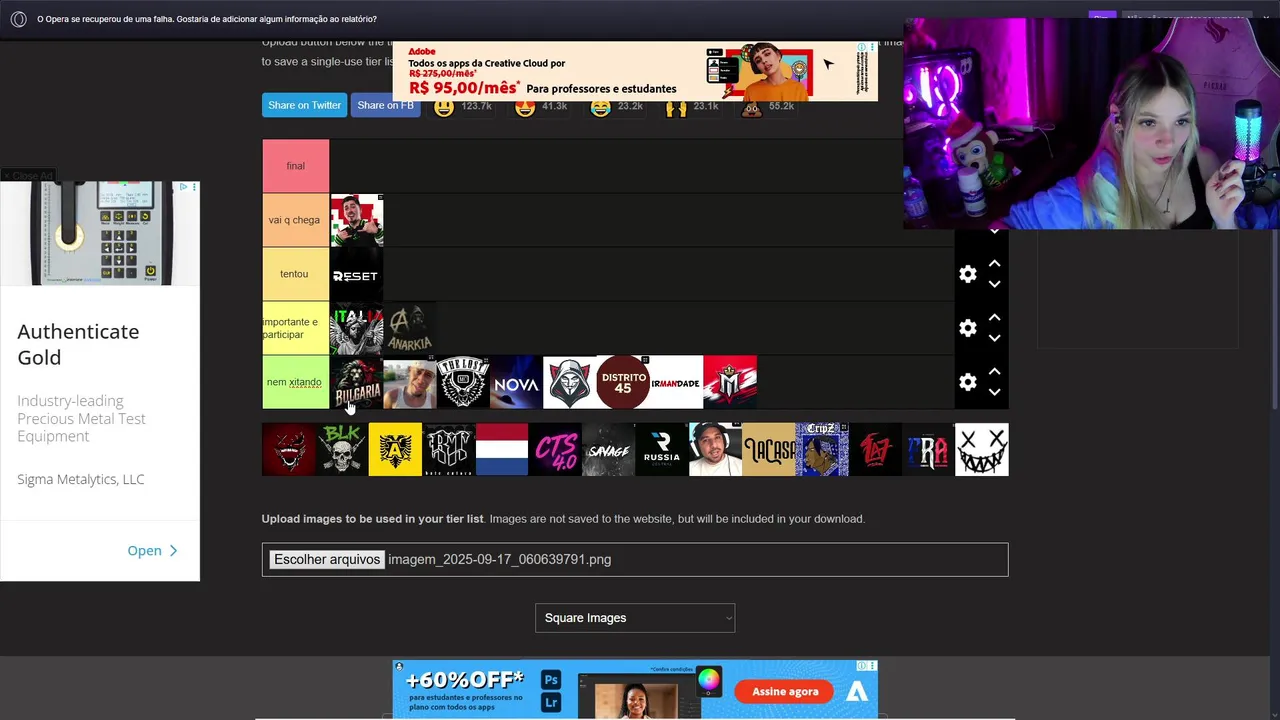
Task: Pick the red-blue RA logo tile
Action: pos(928,449)
